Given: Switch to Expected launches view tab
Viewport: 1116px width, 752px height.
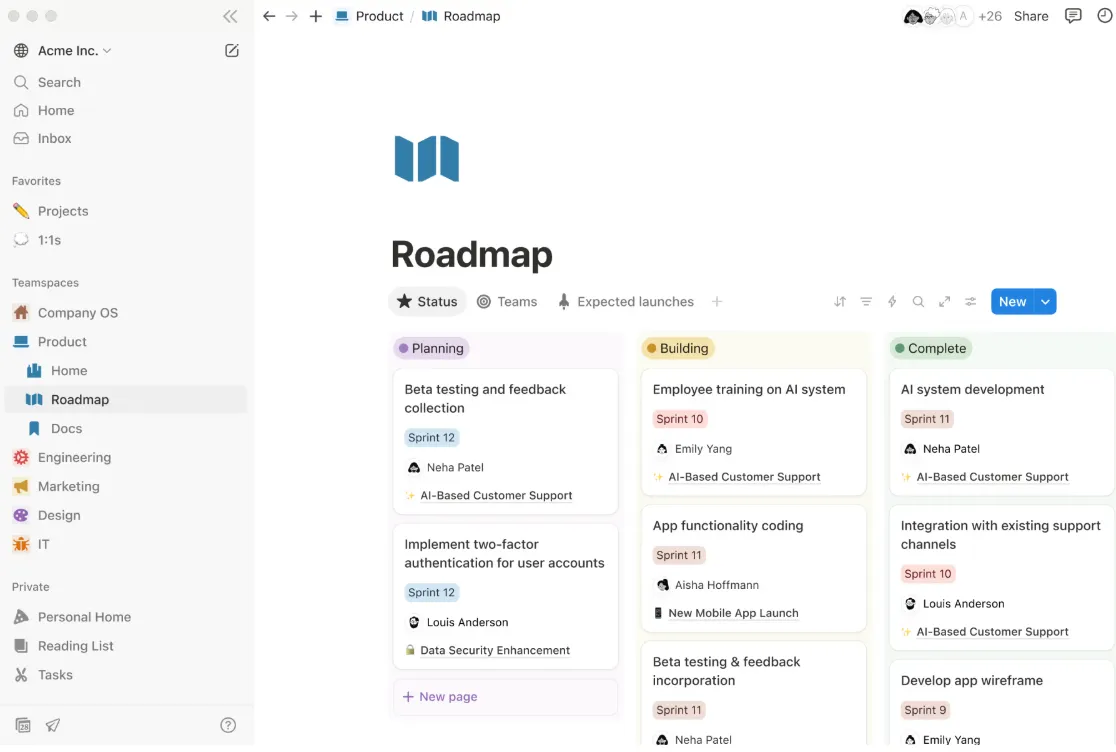Looking at the screenshot, I should 625,302.
